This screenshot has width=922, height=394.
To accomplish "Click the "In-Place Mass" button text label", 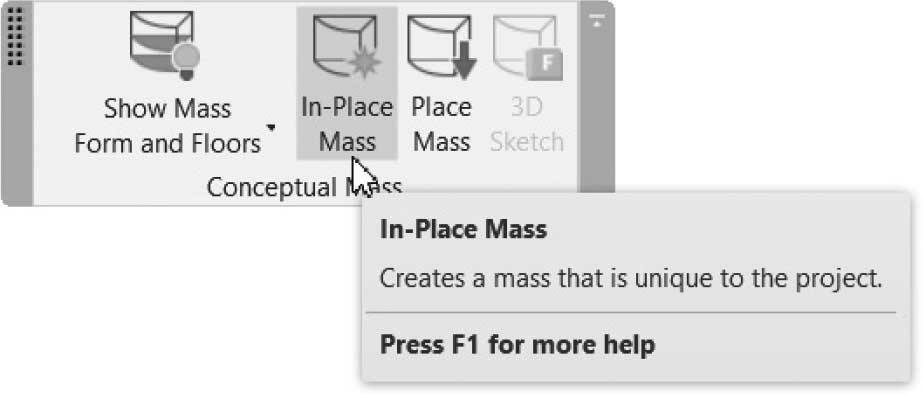I will point(347,125).
